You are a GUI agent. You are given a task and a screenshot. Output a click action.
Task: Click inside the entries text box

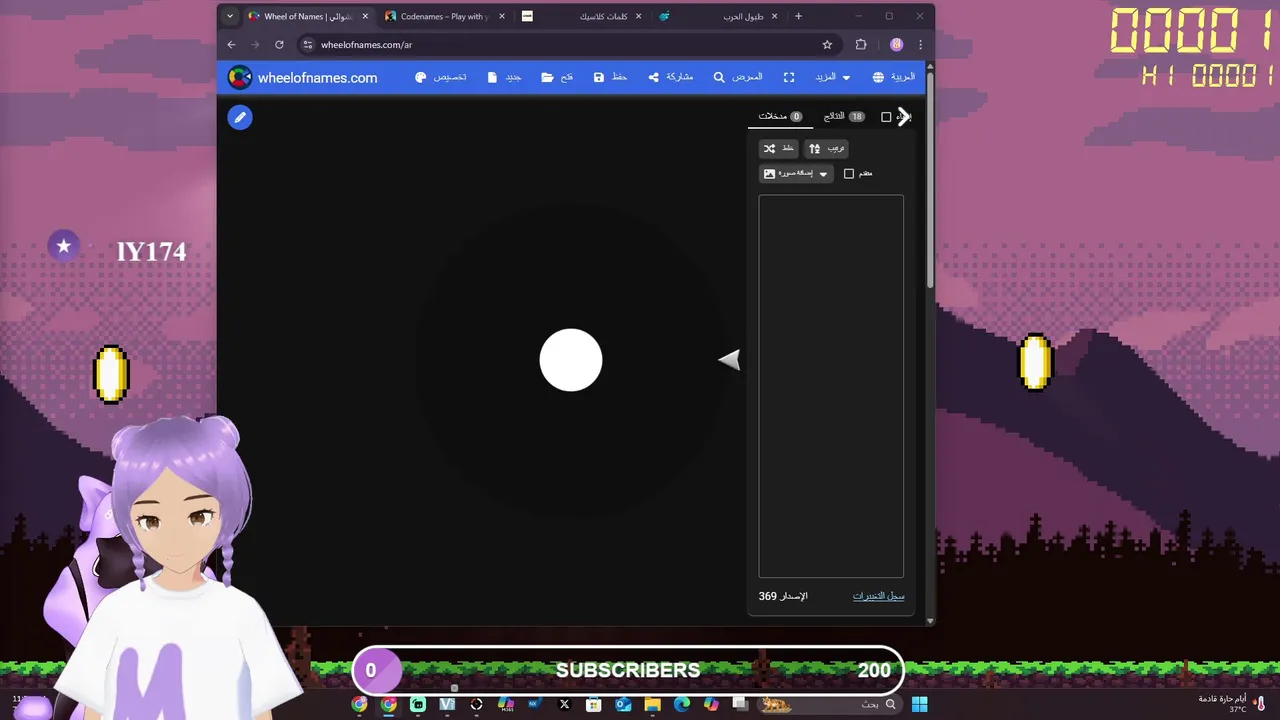(x=831, y=386)
